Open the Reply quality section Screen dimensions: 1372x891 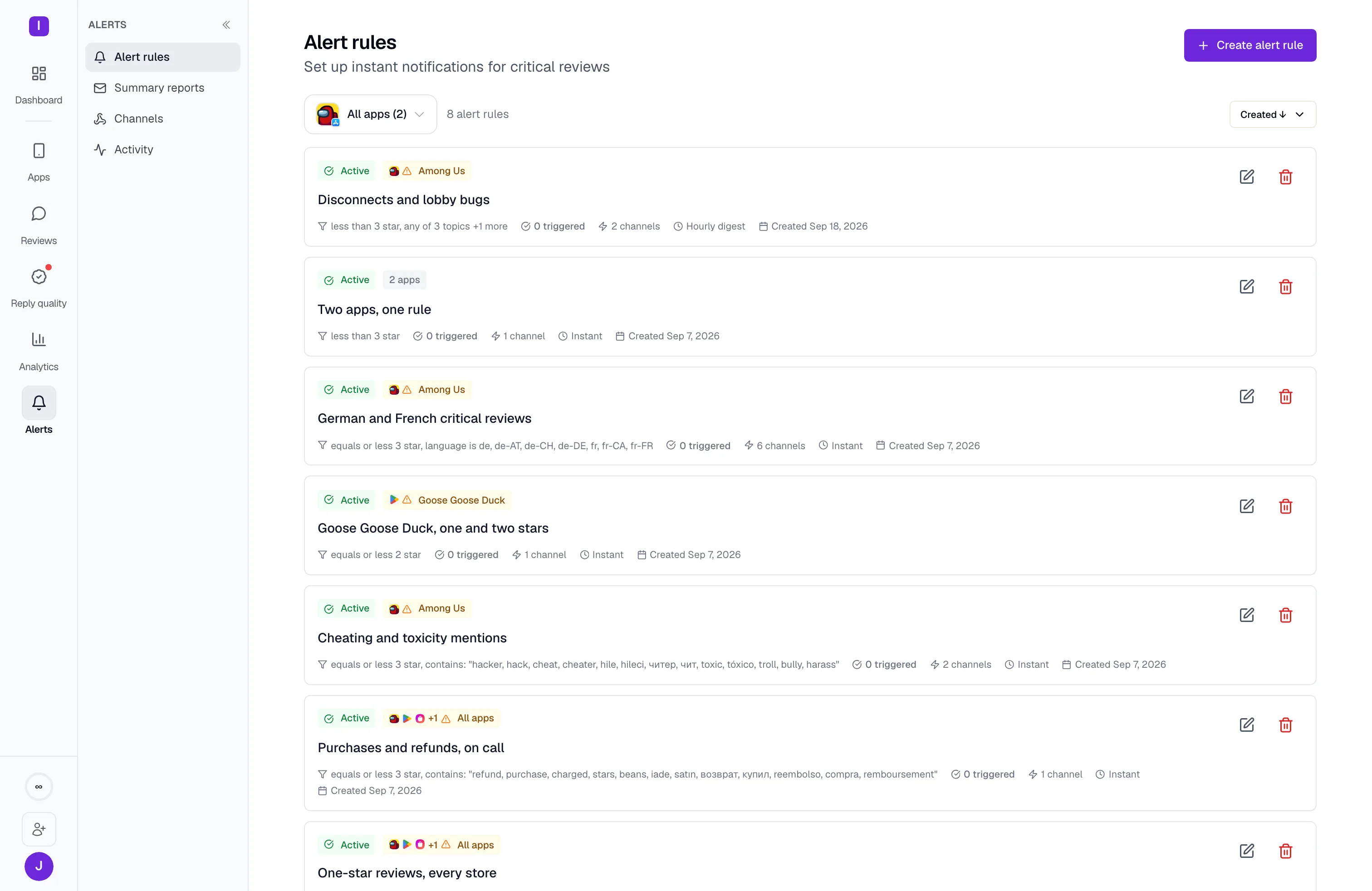pyautogui.click(x=39, y=288)
